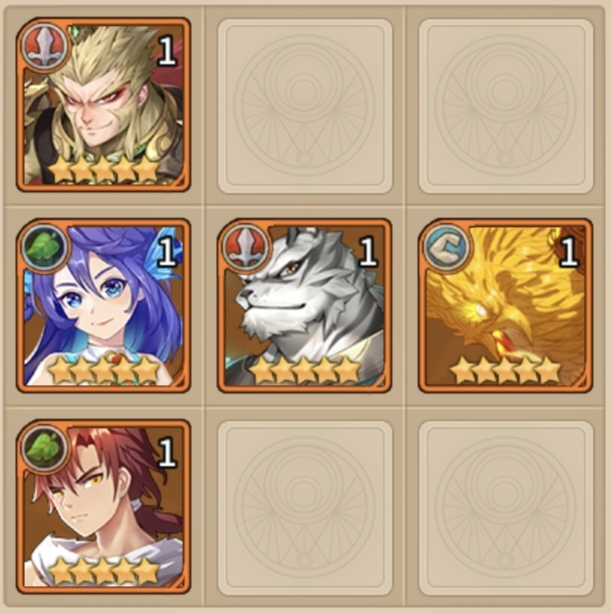Select the blue-haired girl hero portrait

103,305
